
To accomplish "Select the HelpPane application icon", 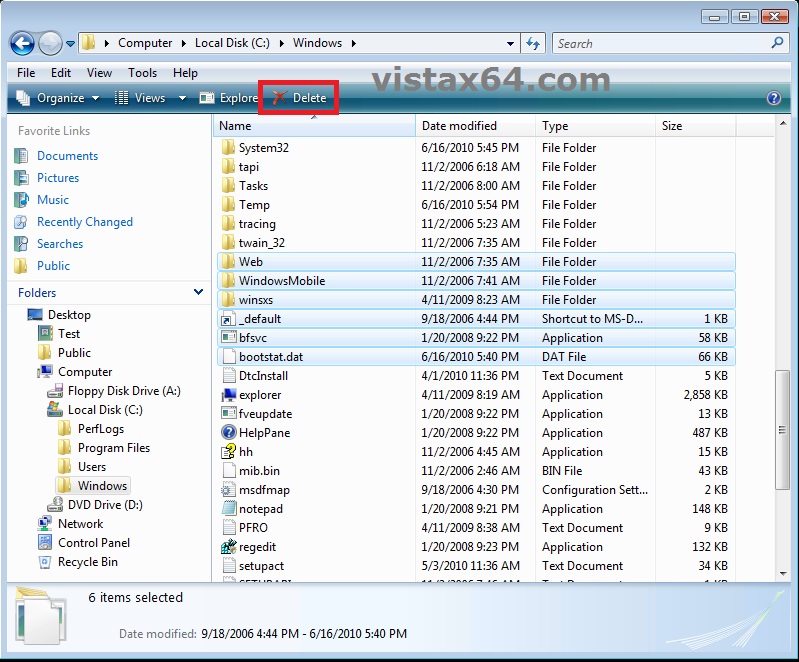I will 228,433.
